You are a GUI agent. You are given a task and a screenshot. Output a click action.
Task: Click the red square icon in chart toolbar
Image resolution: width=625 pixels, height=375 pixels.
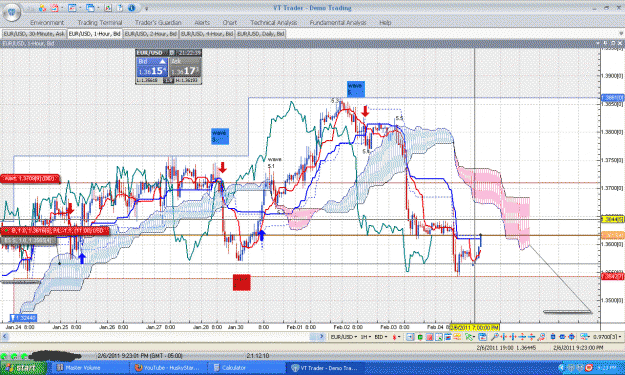tap(429, 337)
